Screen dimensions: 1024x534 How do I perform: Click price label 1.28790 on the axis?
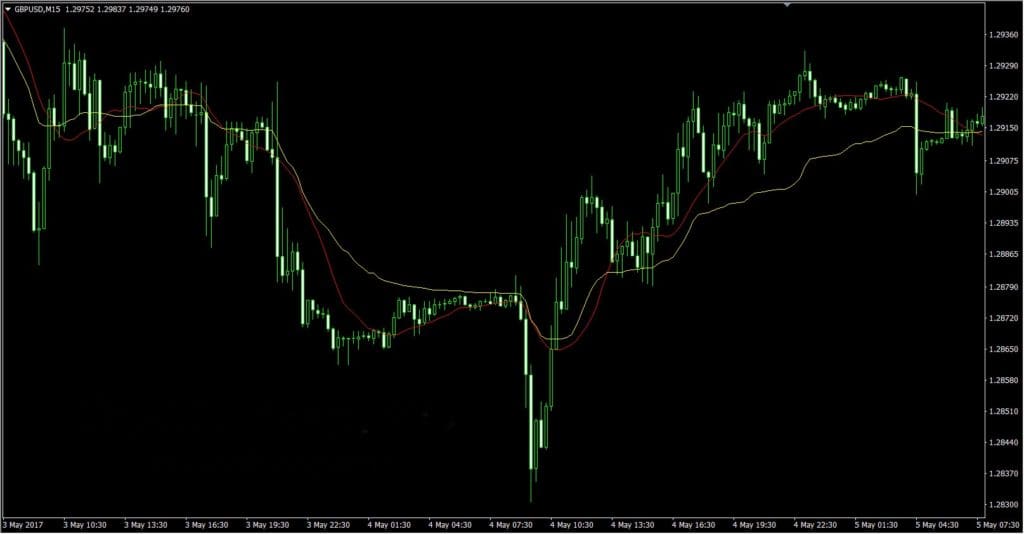1004,287
